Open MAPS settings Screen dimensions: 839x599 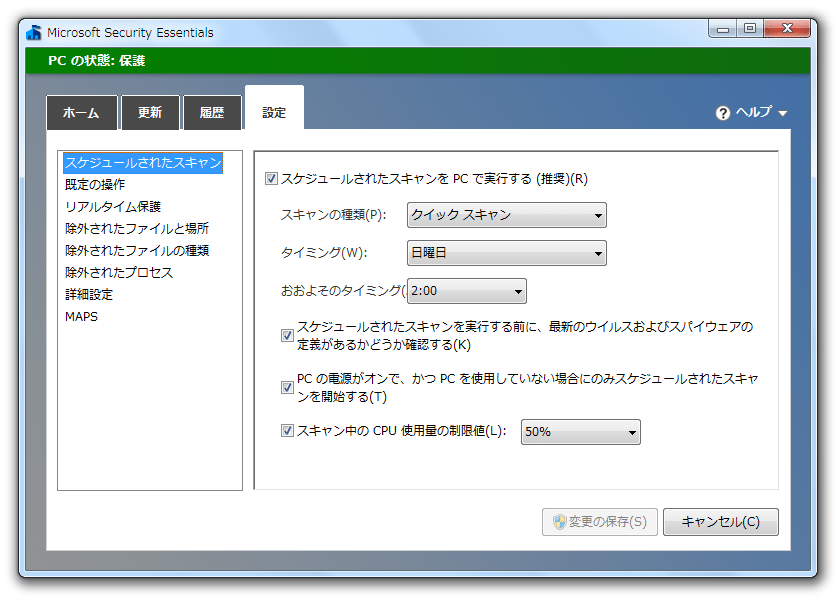click(x=81, y=316)
